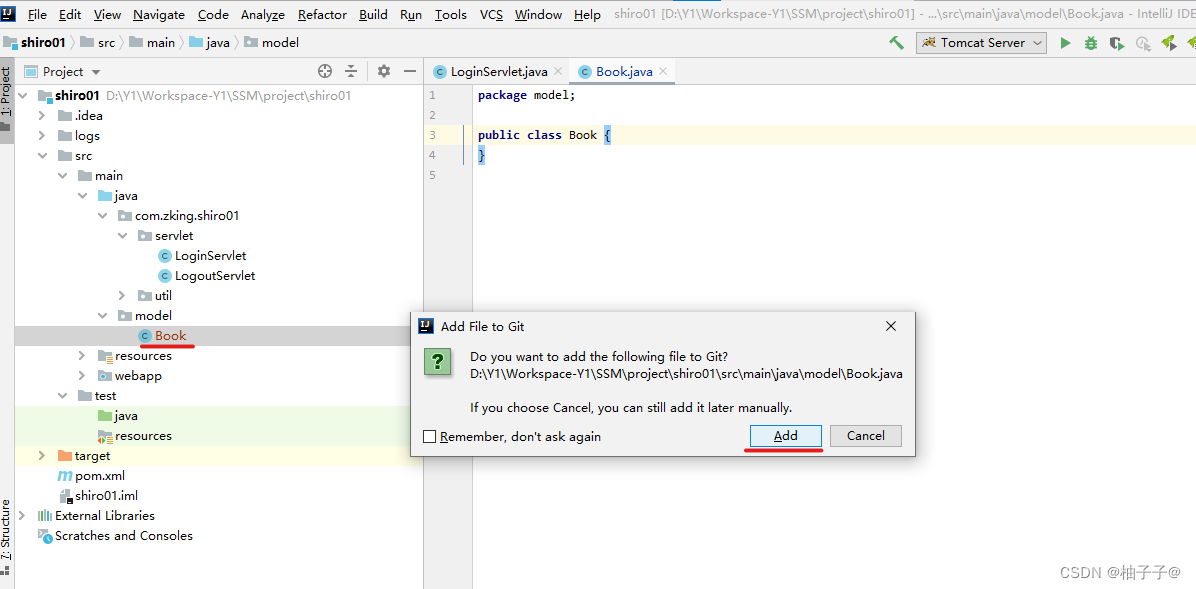Open the Navigate menu
This screenshot has height=589, width=1196.
[159, 14]
